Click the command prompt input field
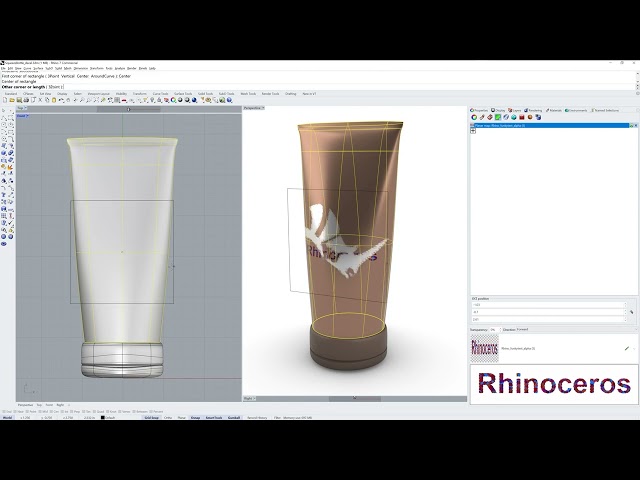Viewport: 640px width, 480px height. 318,87
